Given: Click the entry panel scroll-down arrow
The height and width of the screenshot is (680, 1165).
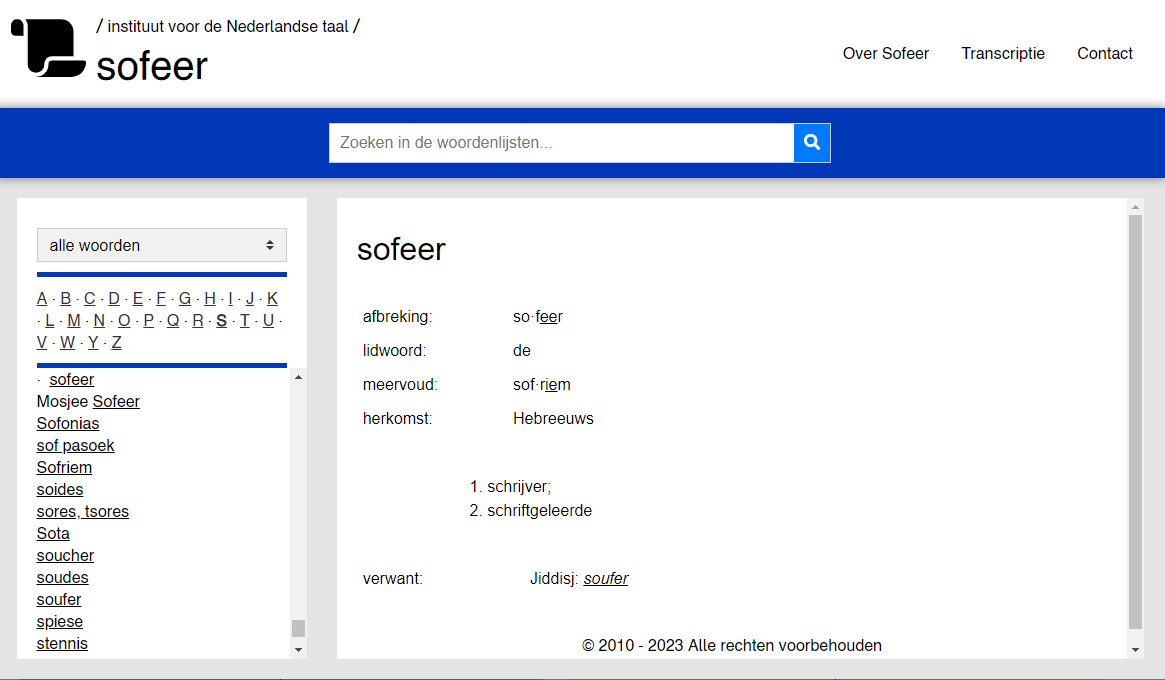Looking at the screenshot, I should pos(1135,650).
